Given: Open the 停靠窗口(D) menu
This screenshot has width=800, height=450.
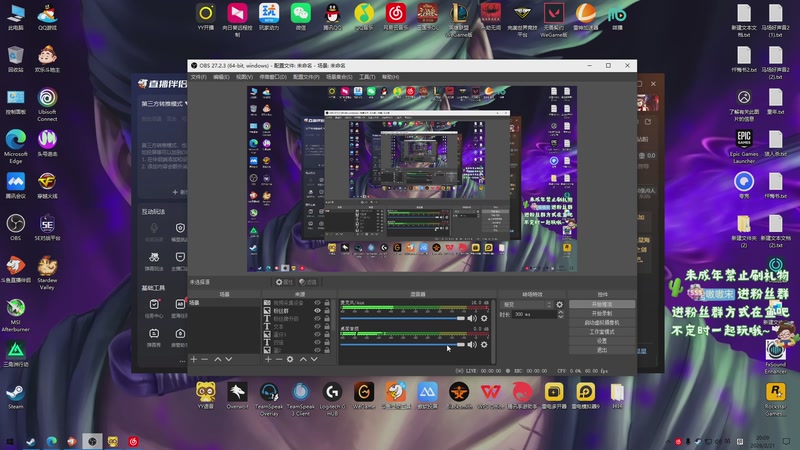Looking at the screenshot, I should 273,77.
